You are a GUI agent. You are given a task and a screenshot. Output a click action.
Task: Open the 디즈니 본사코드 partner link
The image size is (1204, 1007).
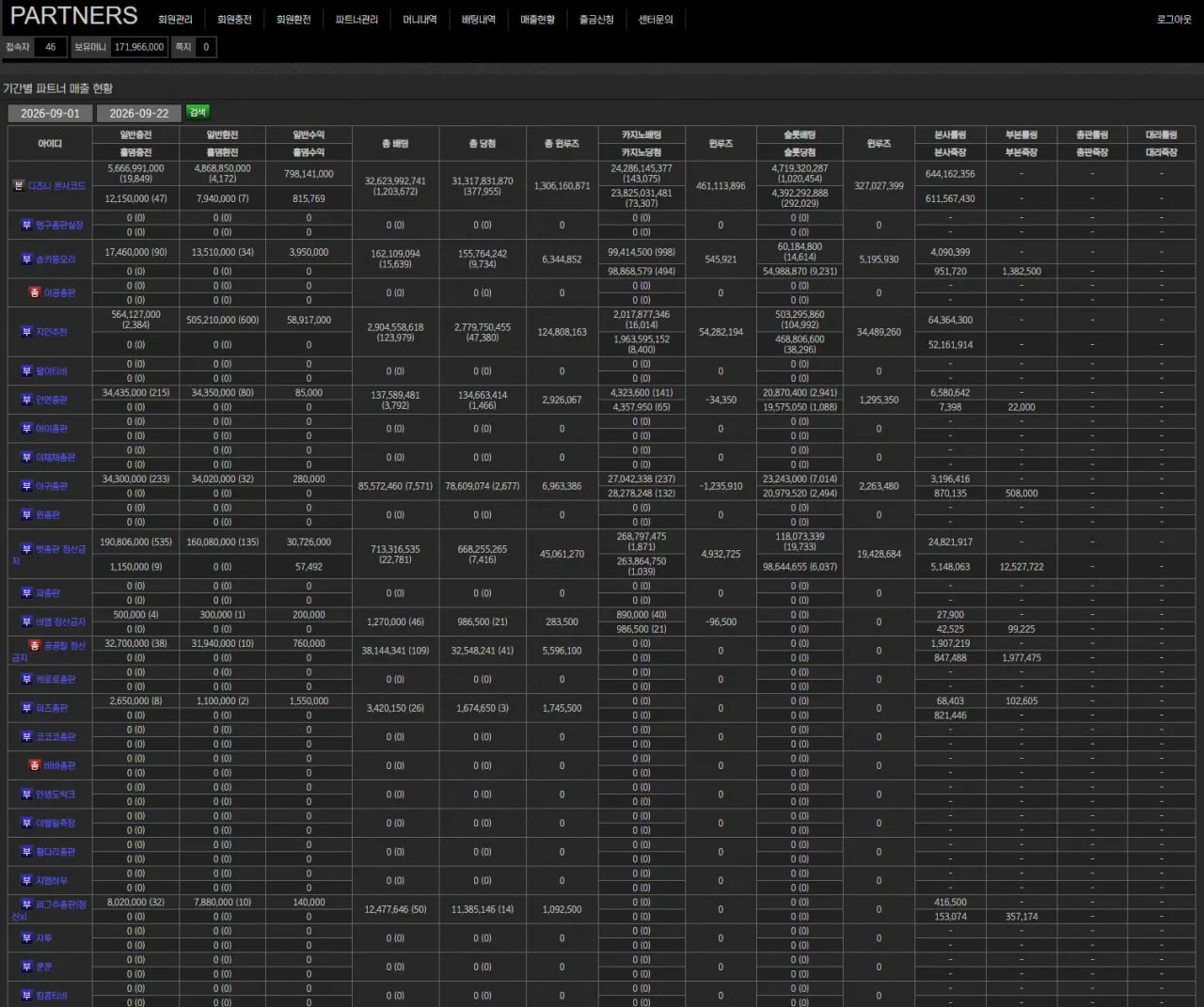(57, 186)
